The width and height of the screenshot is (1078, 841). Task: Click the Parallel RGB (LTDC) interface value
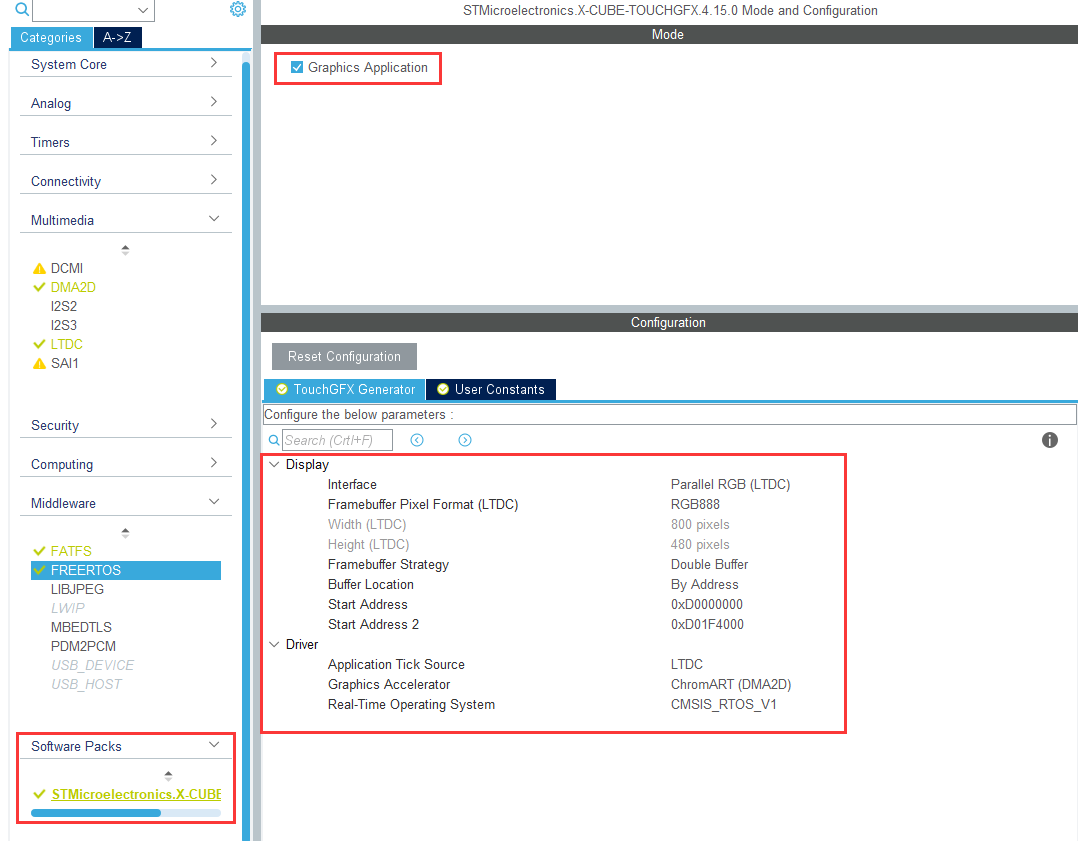(730, 485)
